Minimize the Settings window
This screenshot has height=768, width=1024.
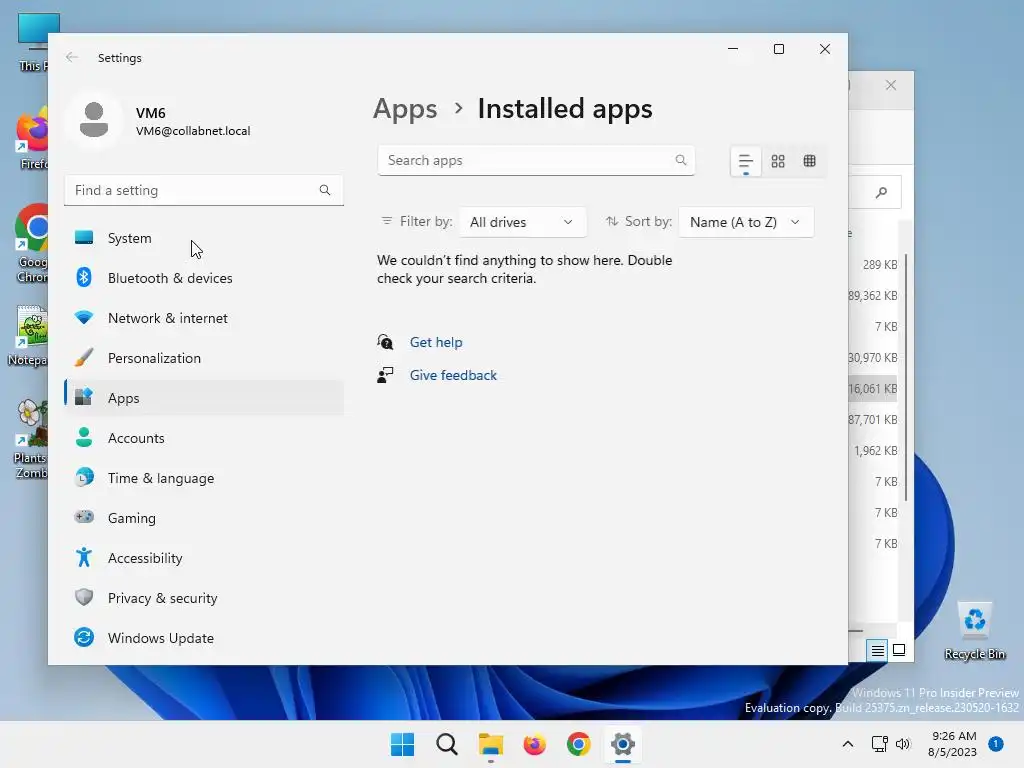click(733, 49)
